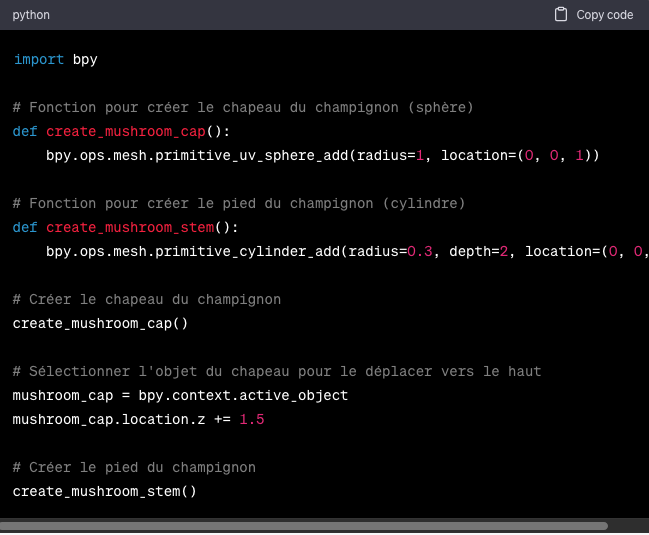Click the clipboard copy icon

point(561,14)
